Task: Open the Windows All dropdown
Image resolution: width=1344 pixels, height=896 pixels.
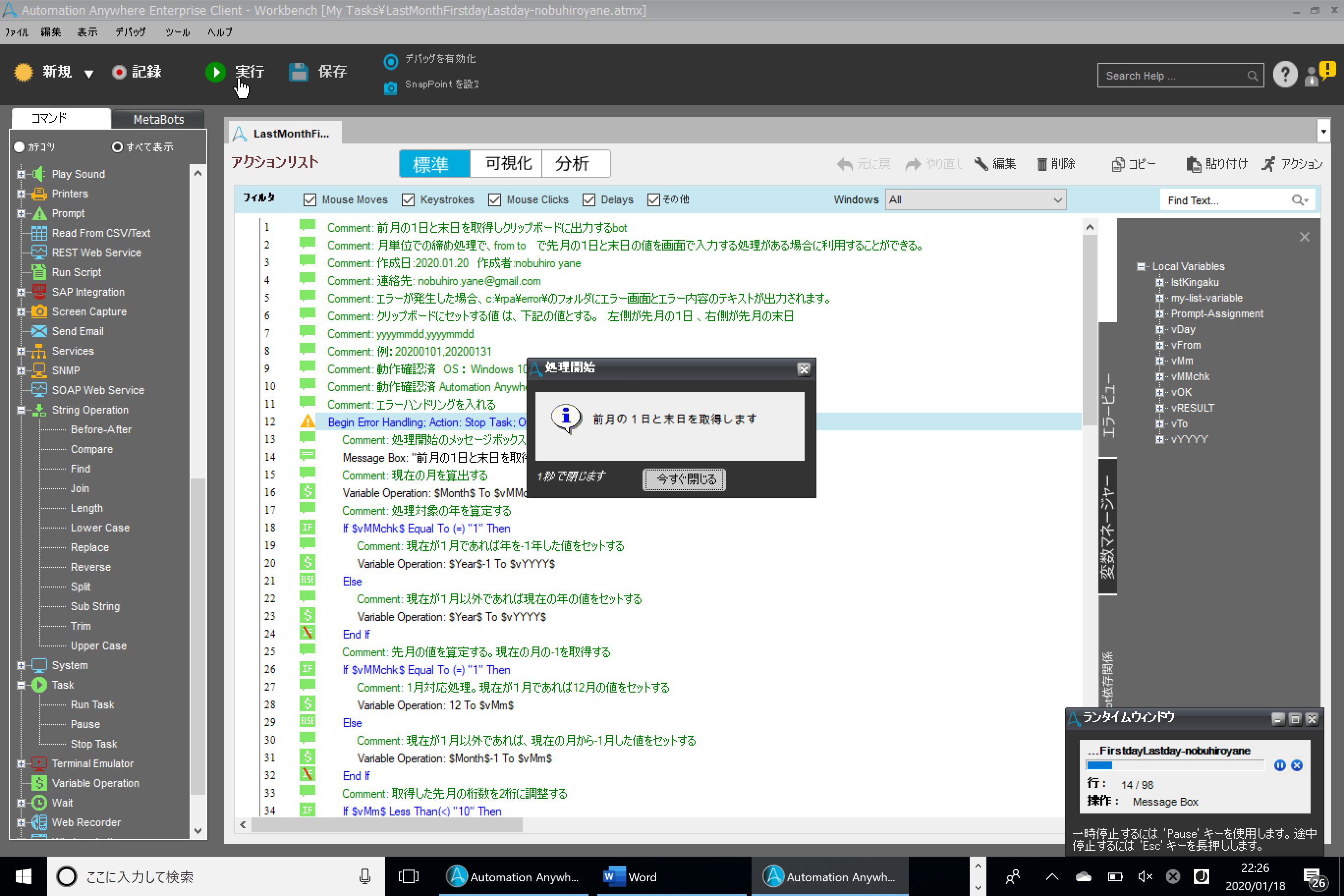Action: tap(975, 200)
